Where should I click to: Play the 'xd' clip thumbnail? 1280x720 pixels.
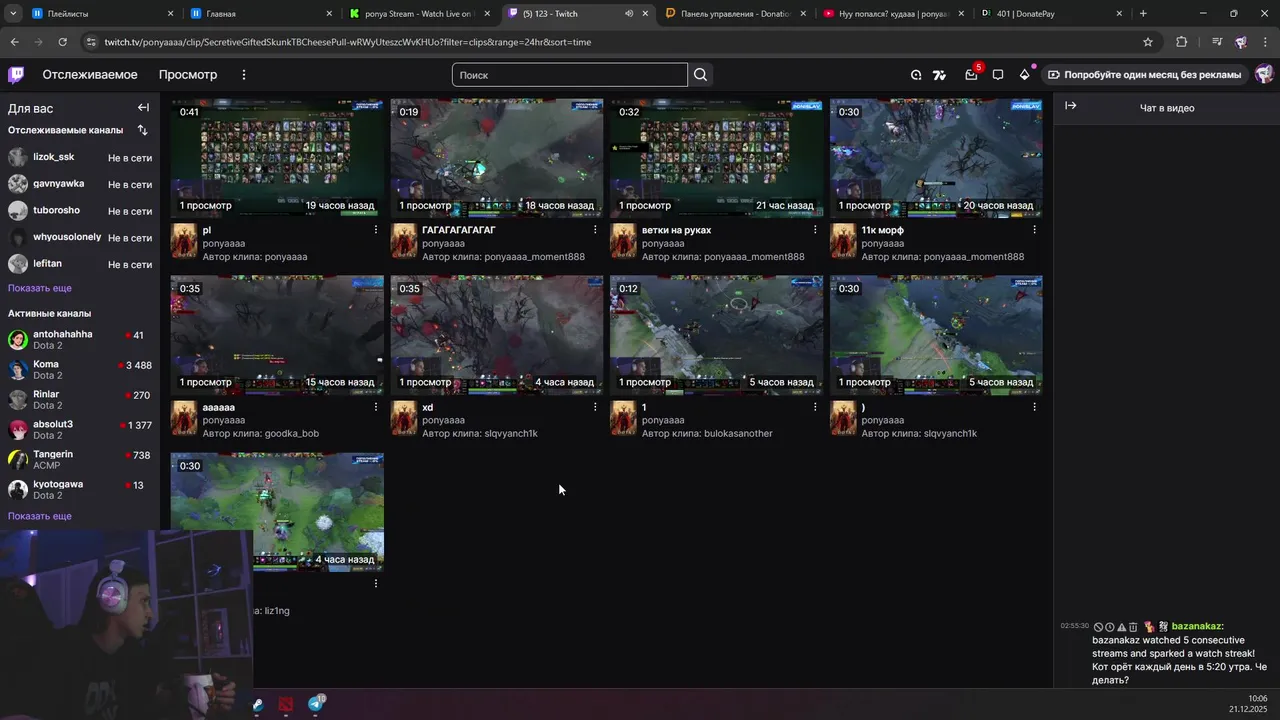(x=497, y=335)
